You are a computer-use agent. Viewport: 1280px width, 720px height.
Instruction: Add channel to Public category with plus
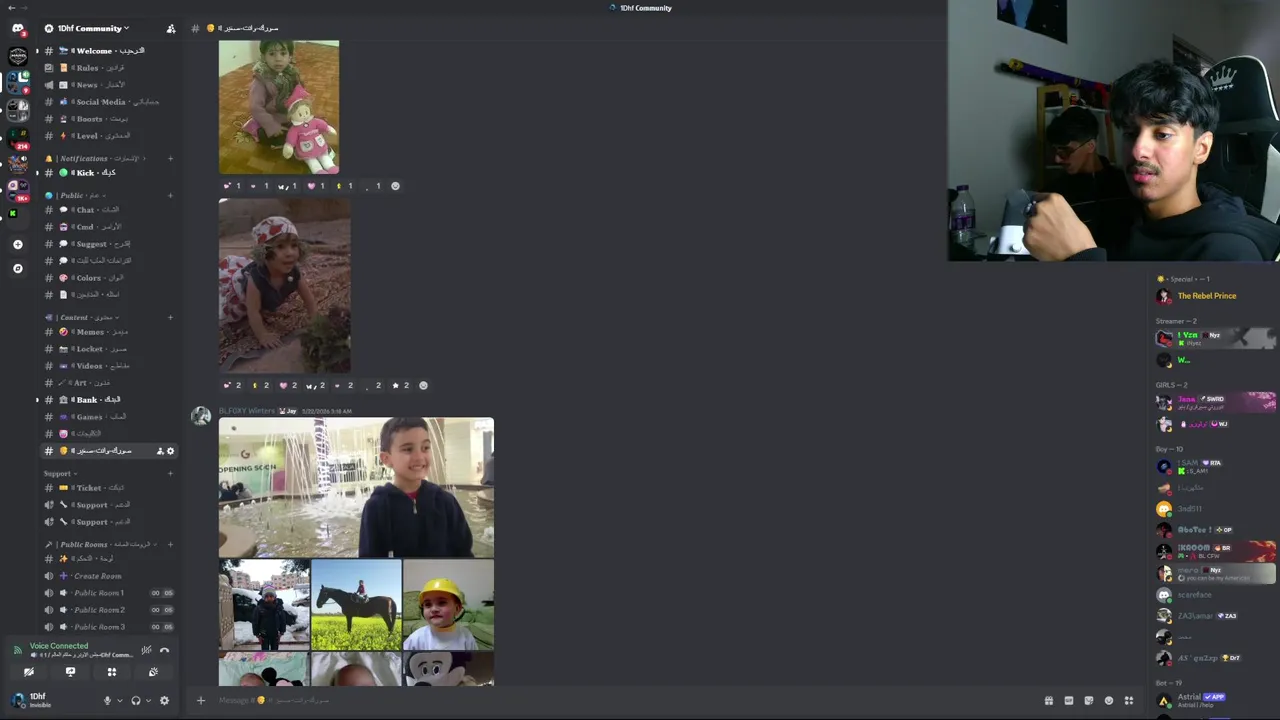tap(170, 195)
